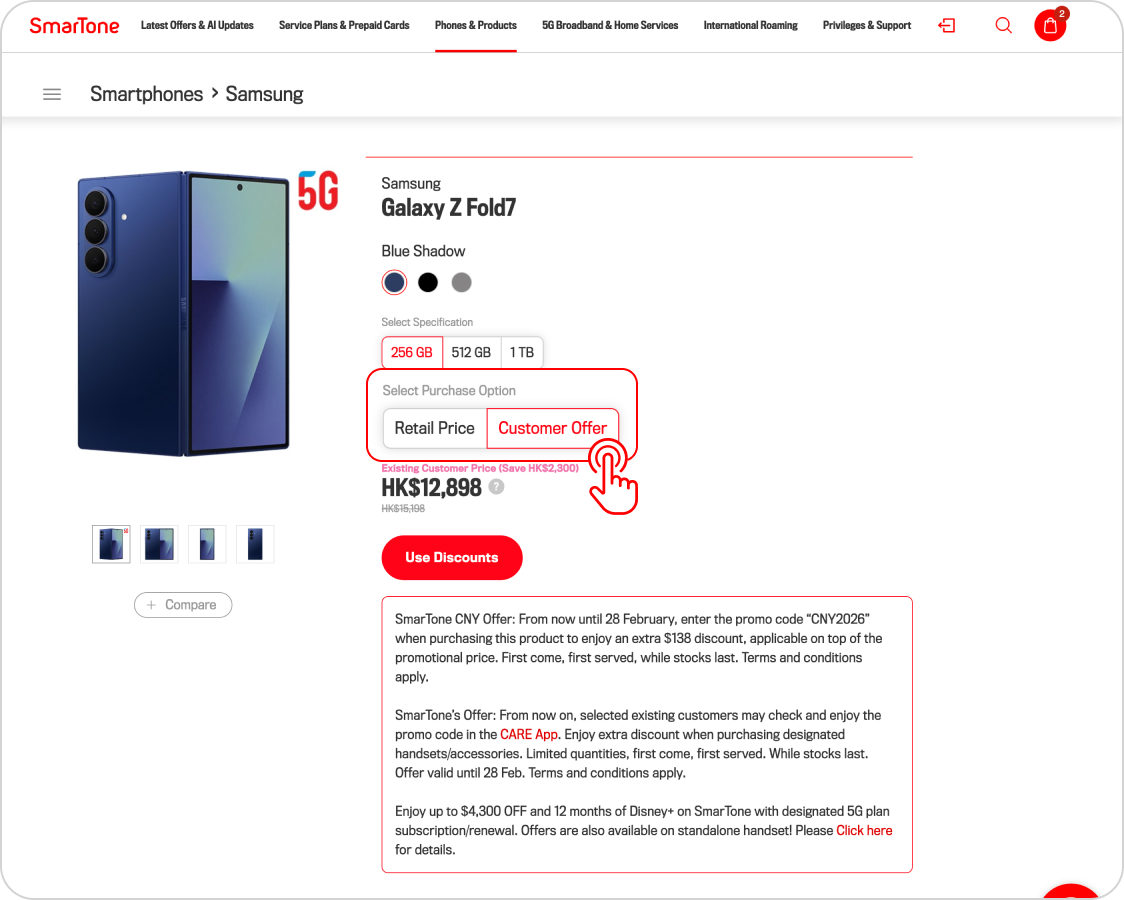1124x900 pixels.
Task: Open the hamburger menu icon
Action: coord(52,94)
